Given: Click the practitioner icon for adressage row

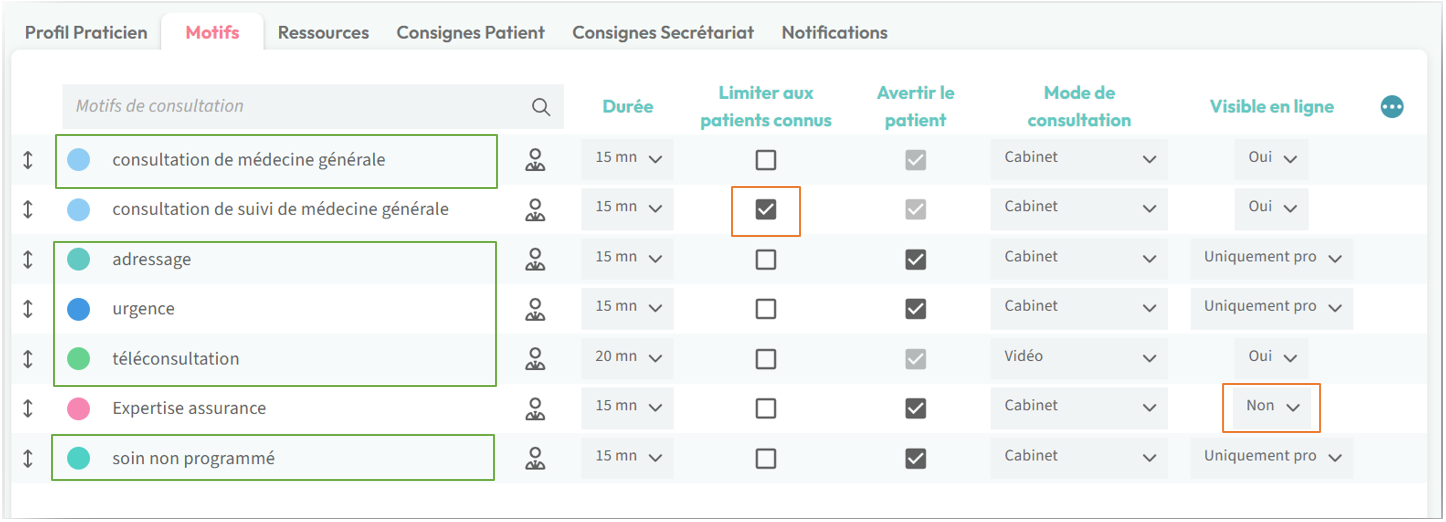Looking at the screenshot, I should pyautogui.click(x=536, y=260).
